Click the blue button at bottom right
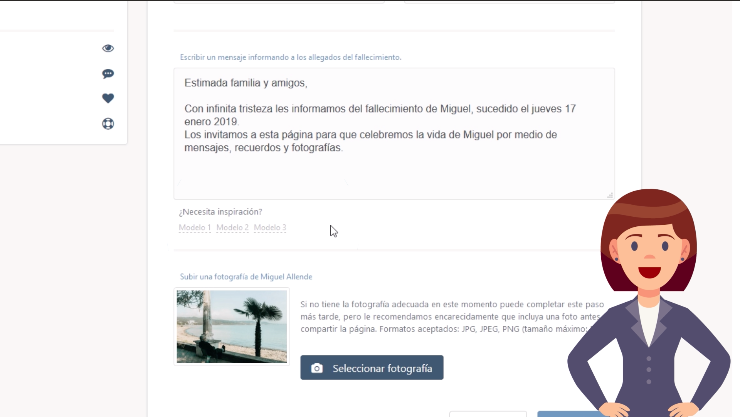 570,413
